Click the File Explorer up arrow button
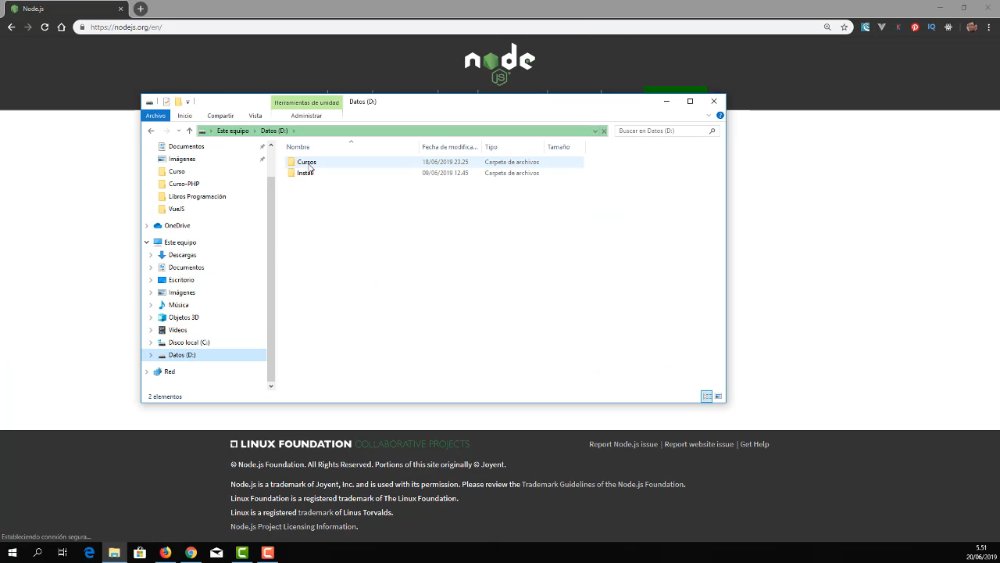 (x=189, y=131)
